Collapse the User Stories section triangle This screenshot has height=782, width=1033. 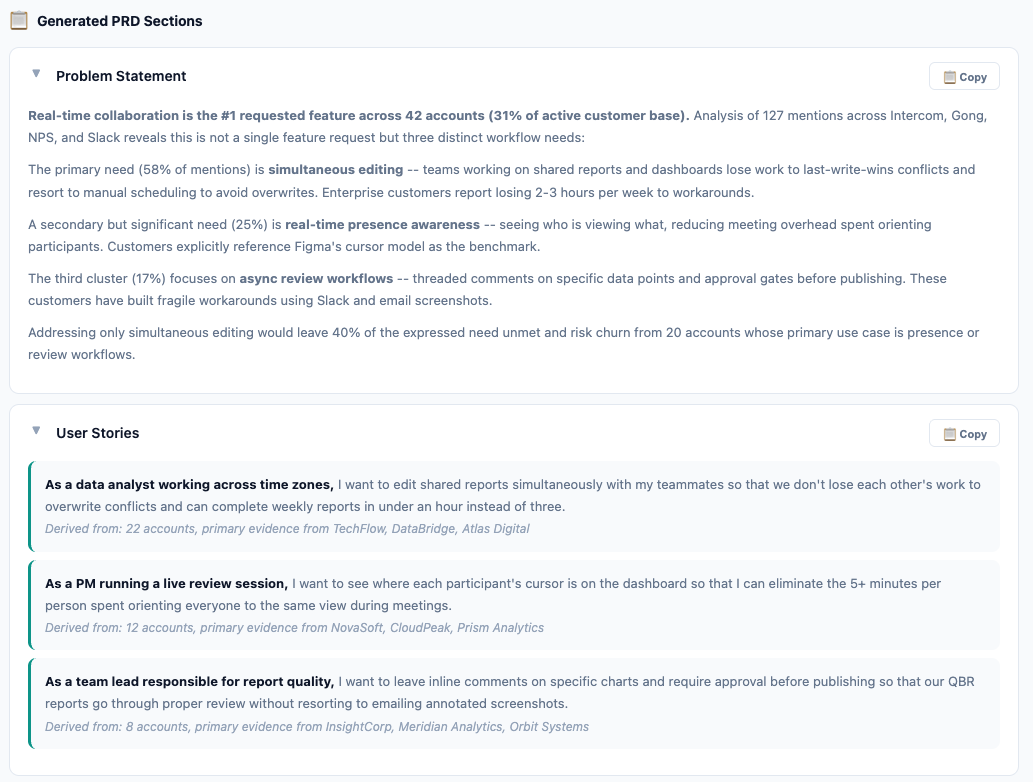click(36, 431)
